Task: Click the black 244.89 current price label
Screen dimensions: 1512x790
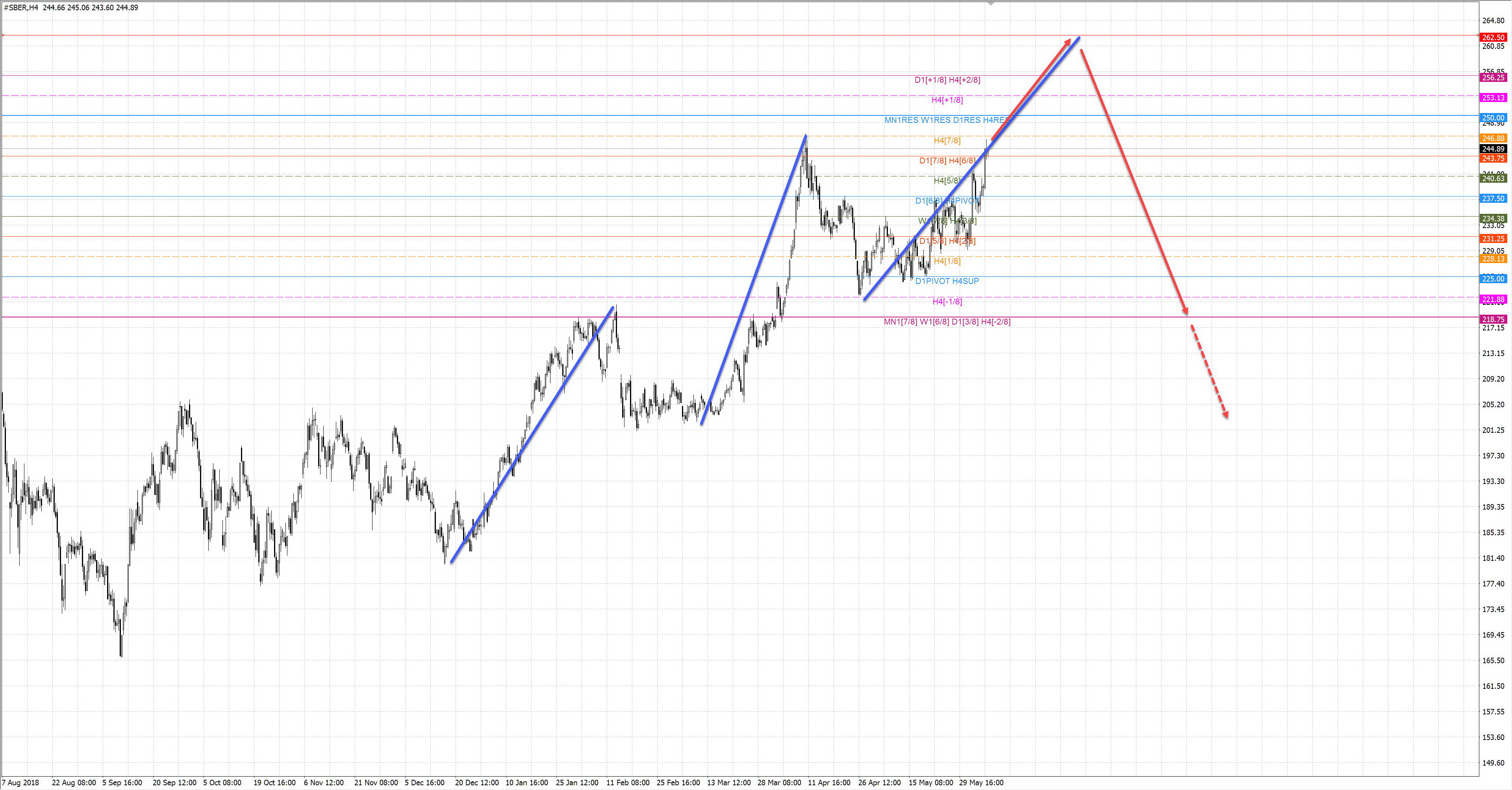Action: click(x=1493, y=149)
